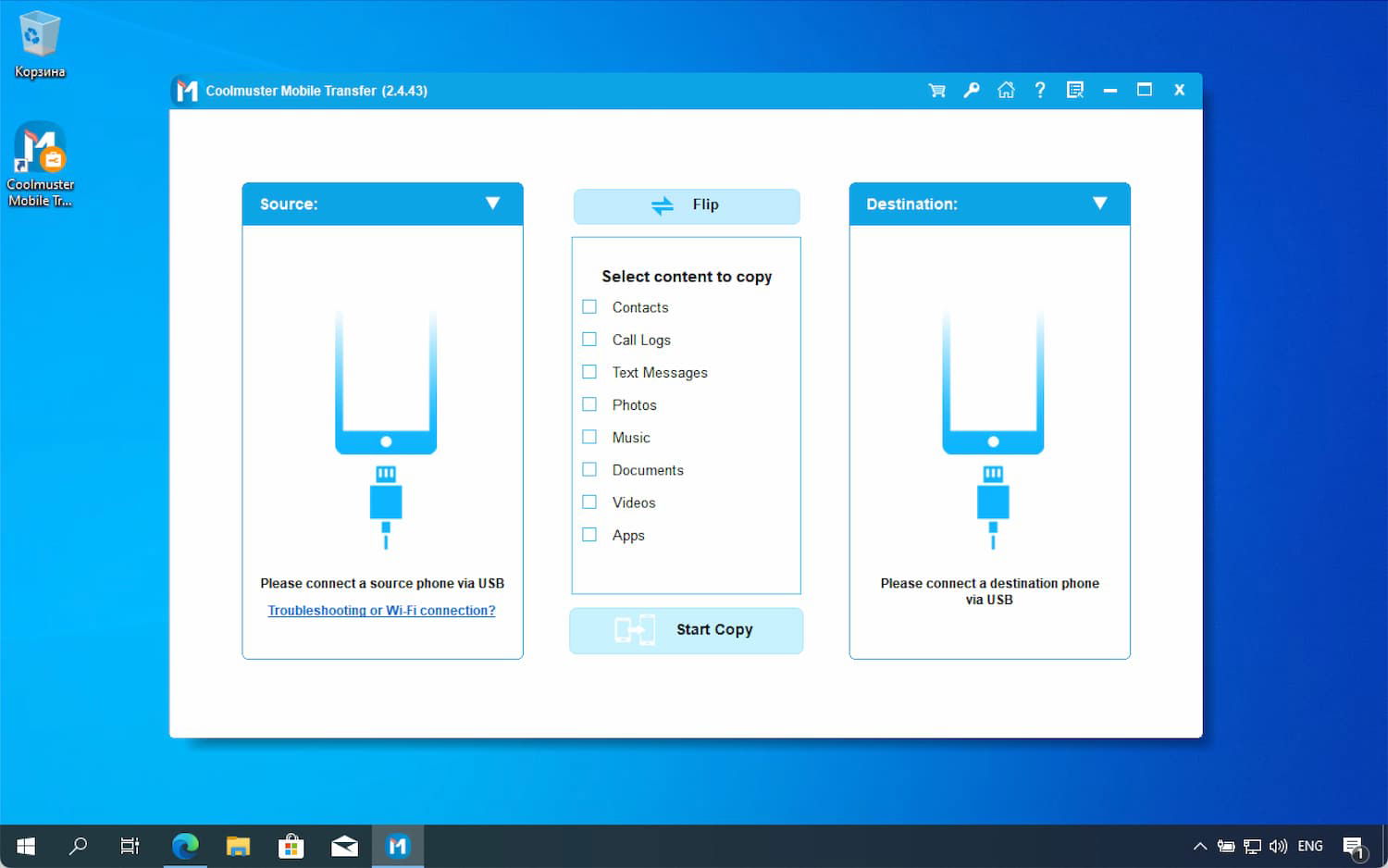Select the Apps checkbox

(589, 535)
